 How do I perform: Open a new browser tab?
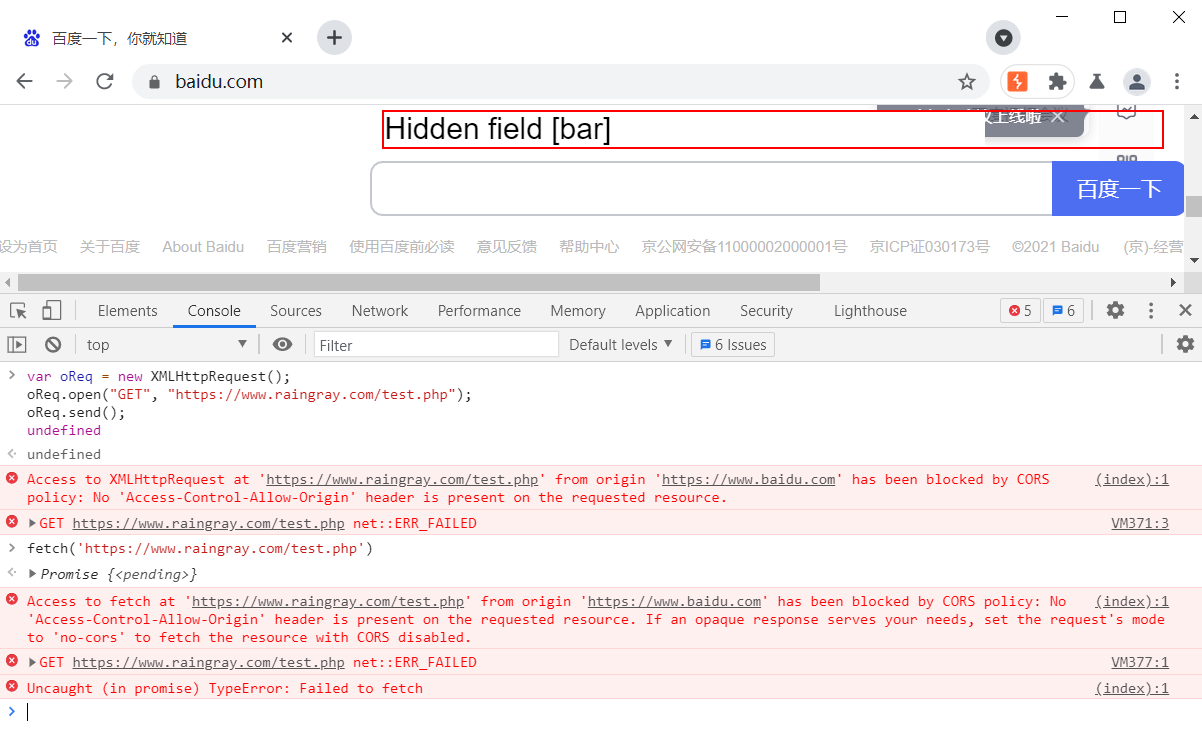pyautogui.click(x=334, y=38)
